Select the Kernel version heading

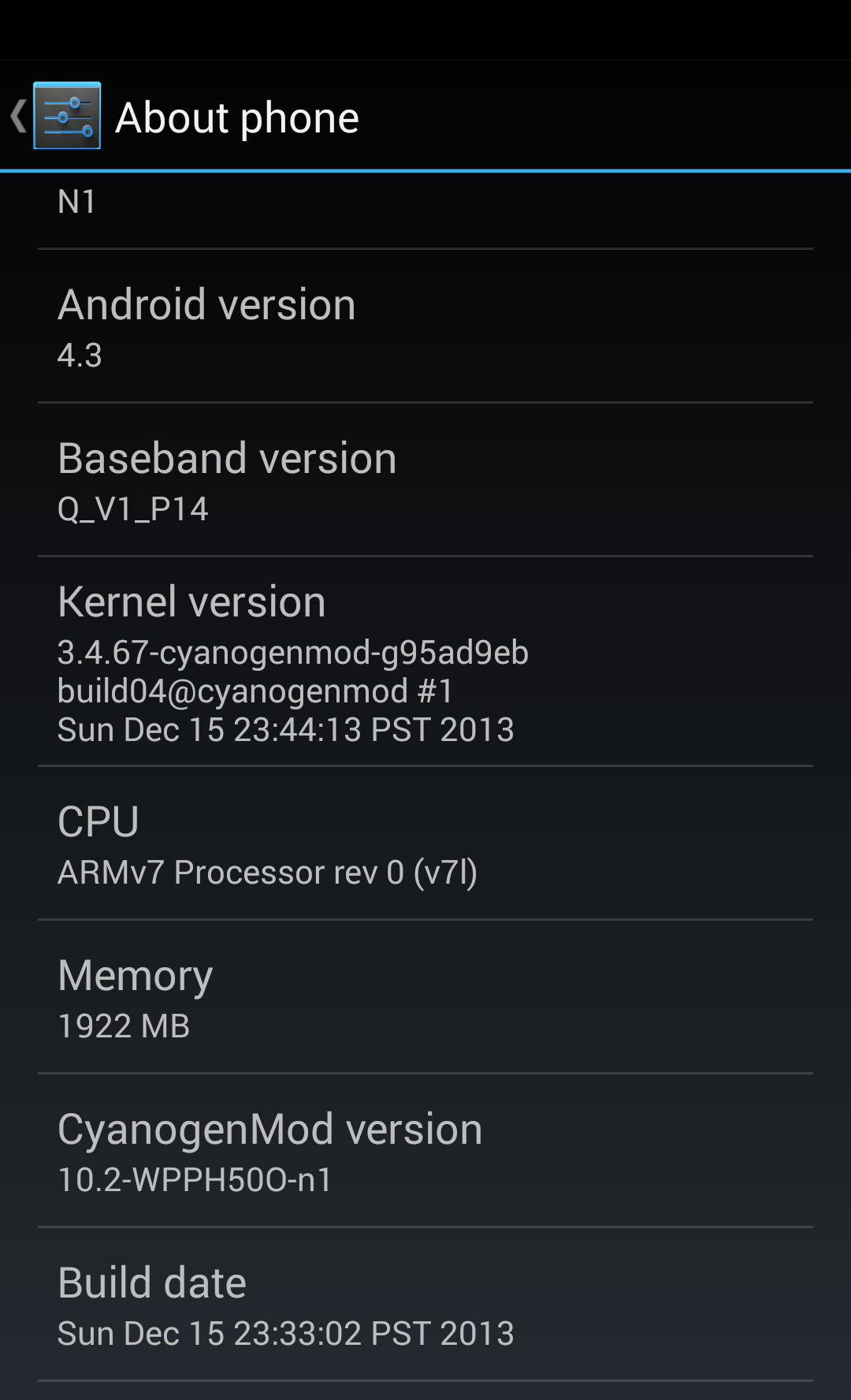(191, 602)
